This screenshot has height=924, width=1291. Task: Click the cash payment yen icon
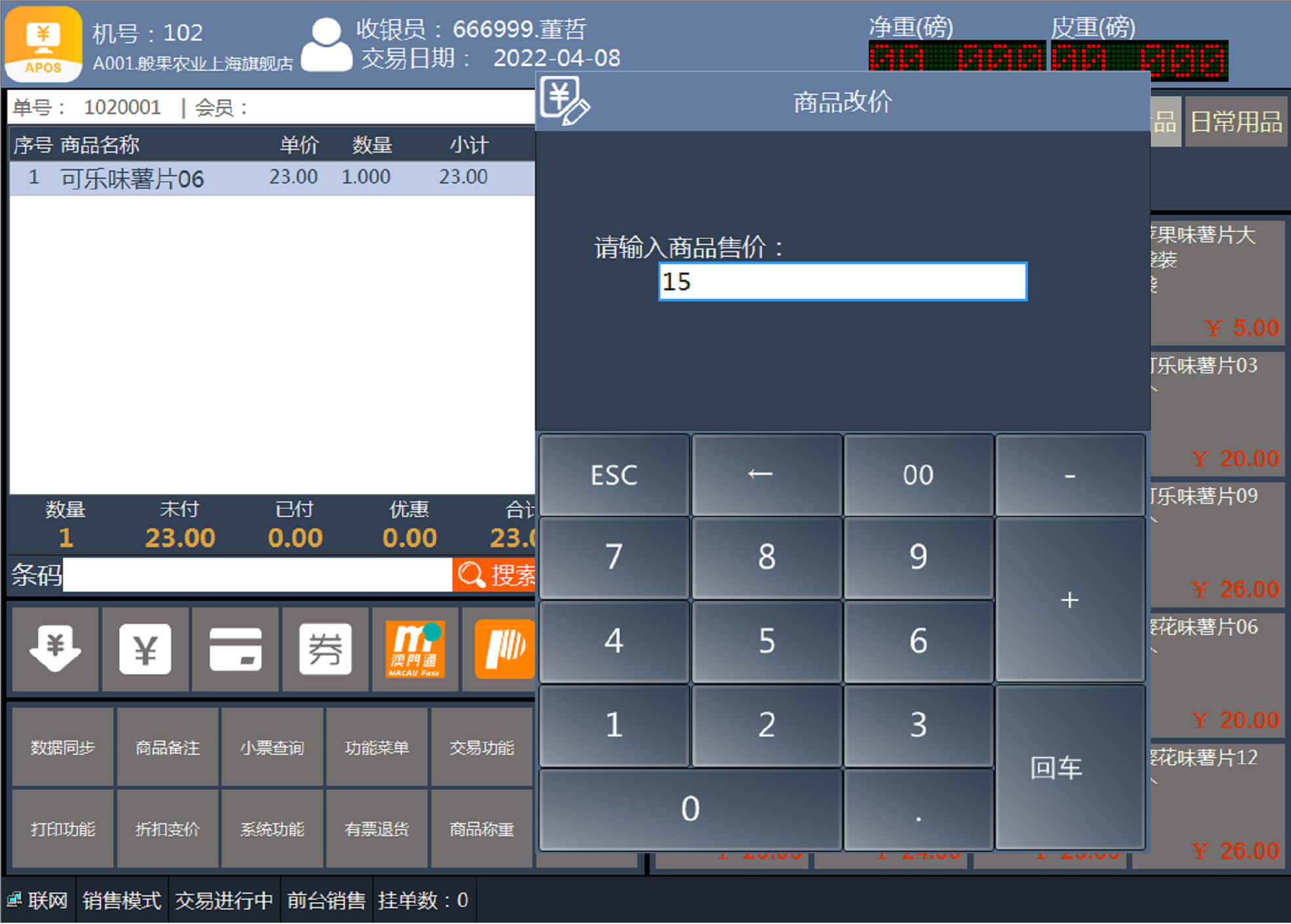(x=145, y=649)
